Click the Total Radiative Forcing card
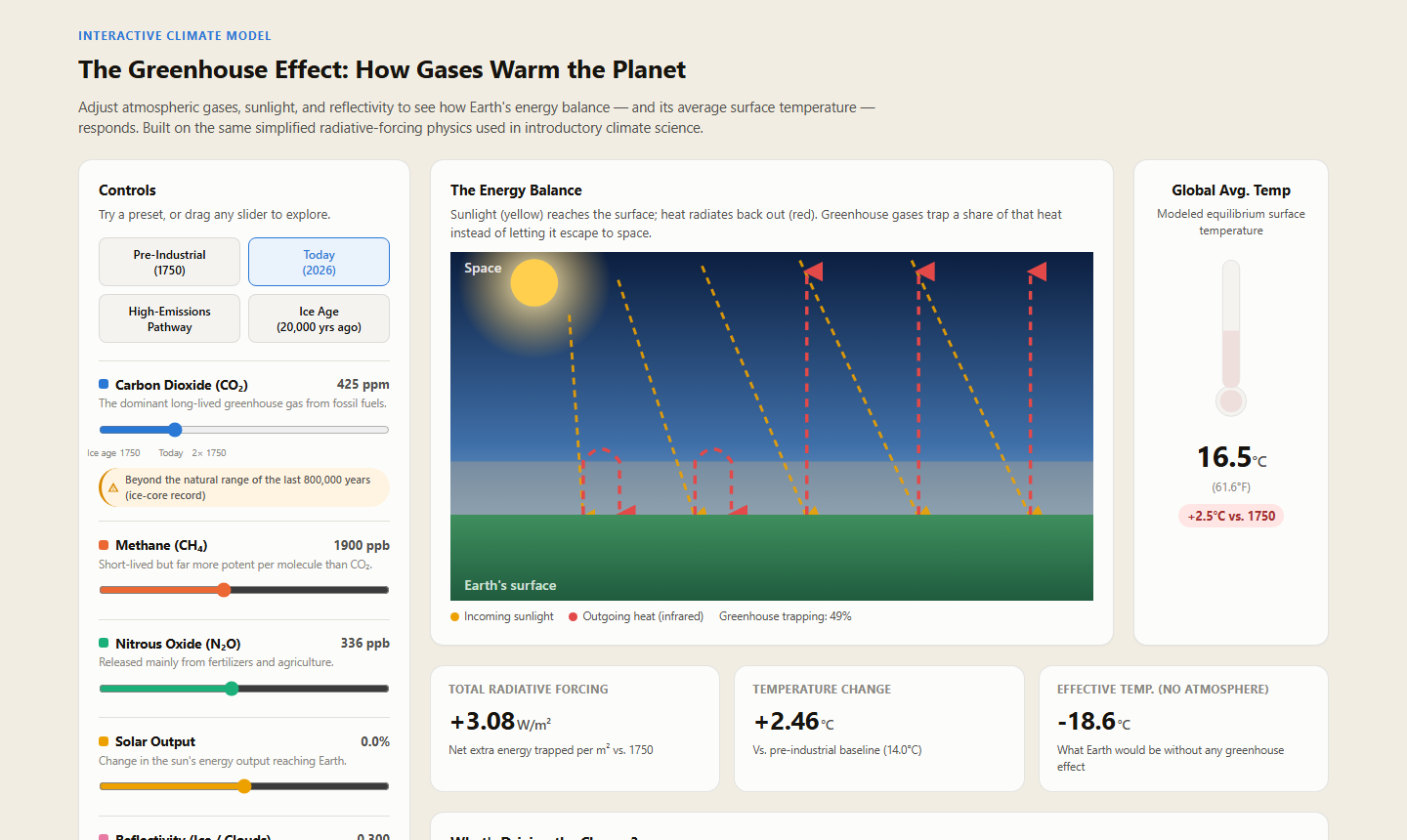 click(x=575, y=729)
